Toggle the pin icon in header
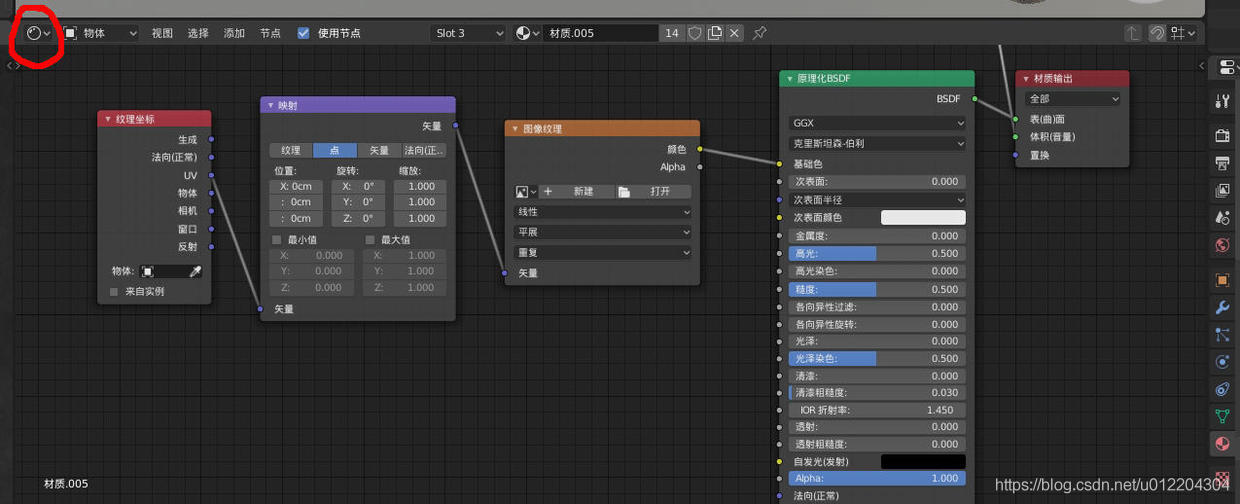The width and height of the screenshot is (1240, 504). click(x=759, y=33)
